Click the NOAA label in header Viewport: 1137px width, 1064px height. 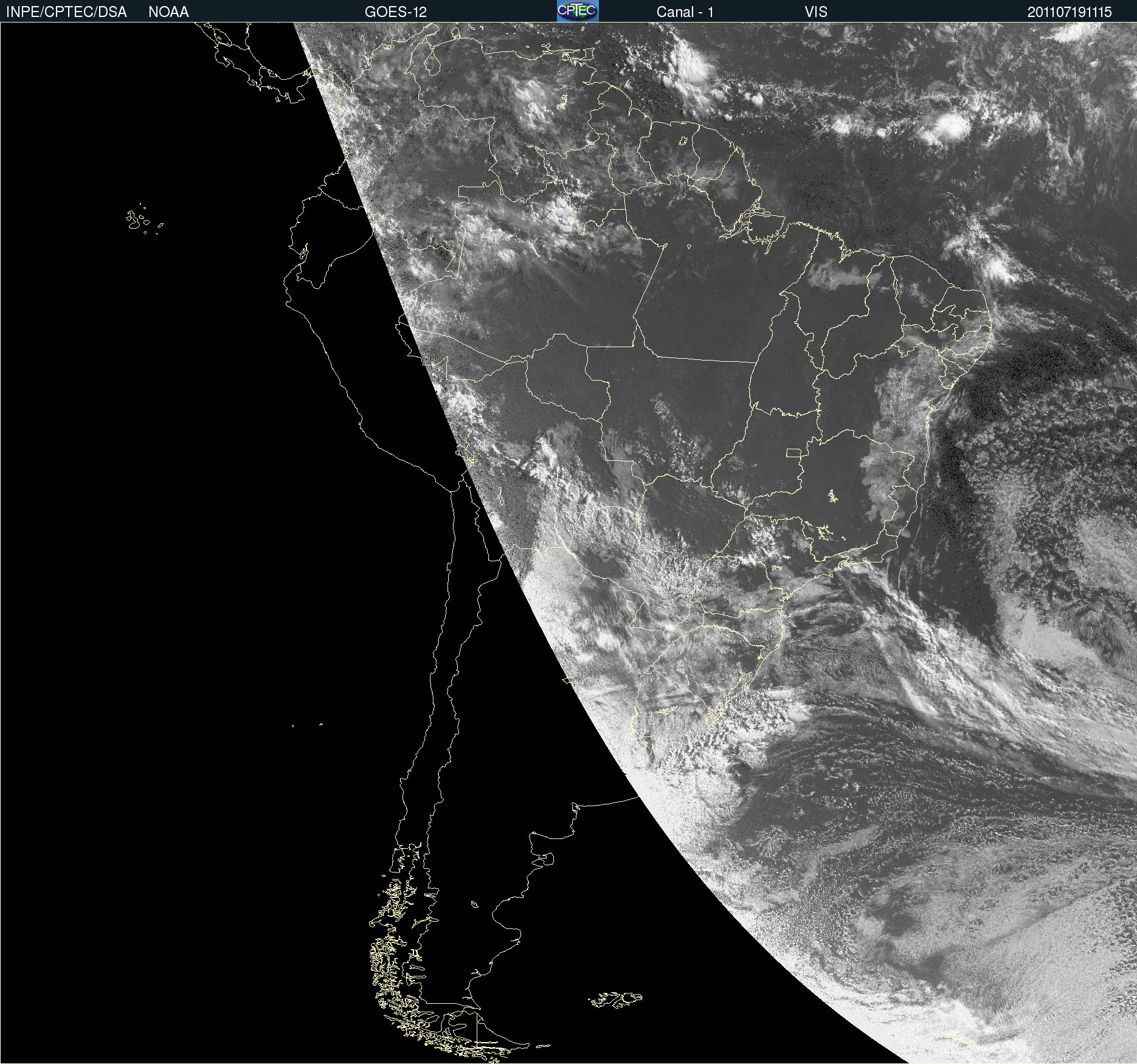click(x=168, y=12)
